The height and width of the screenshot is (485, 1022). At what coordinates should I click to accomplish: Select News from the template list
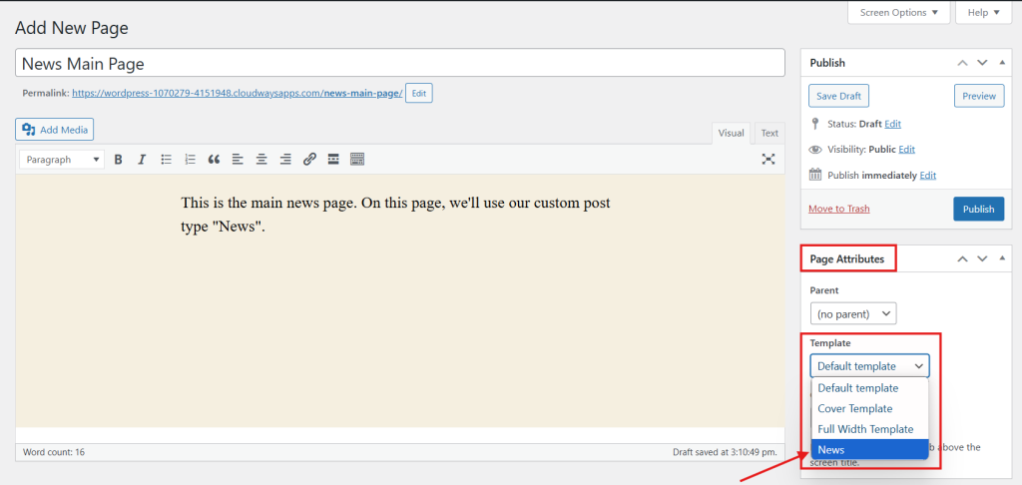coord(868,450)
